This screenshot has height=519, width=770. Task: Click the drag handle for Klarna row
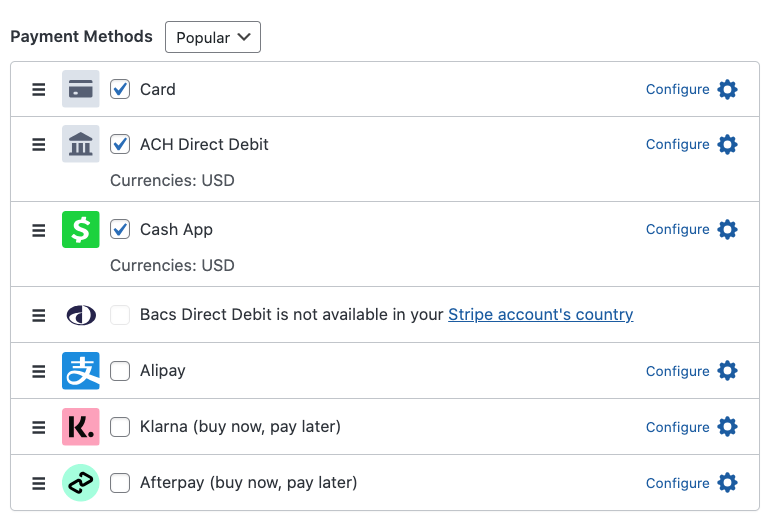[x=39, y=427]
